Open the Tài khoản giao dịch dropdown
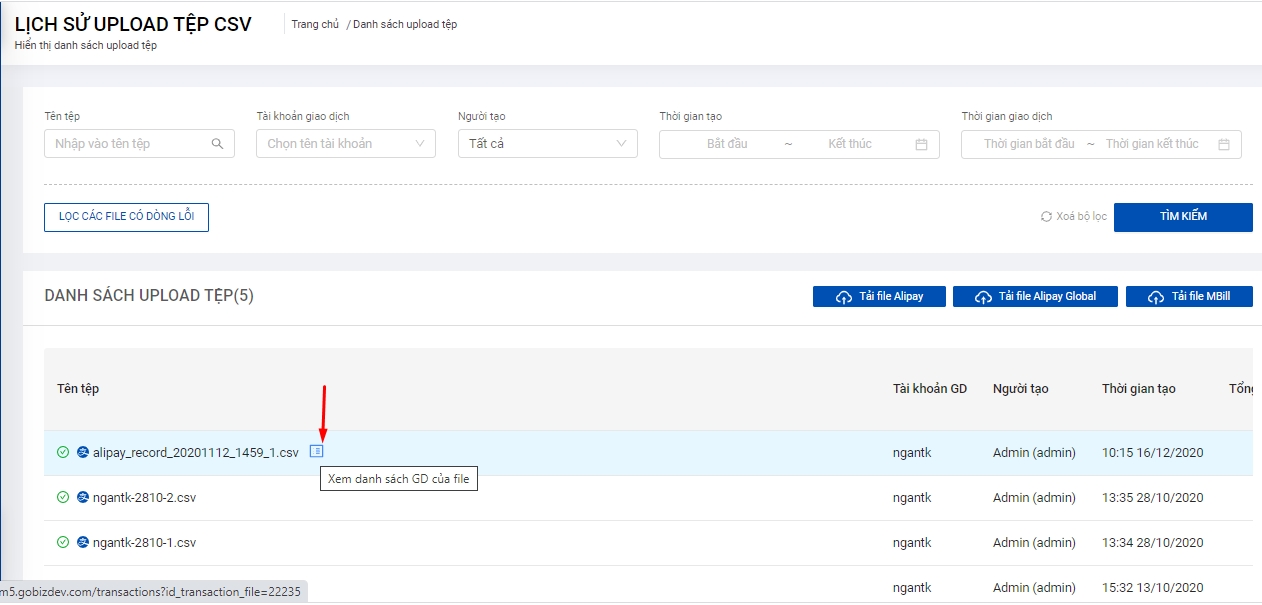Image resolution: width=1262 pixels, height=605 pixels. [345, 144]
